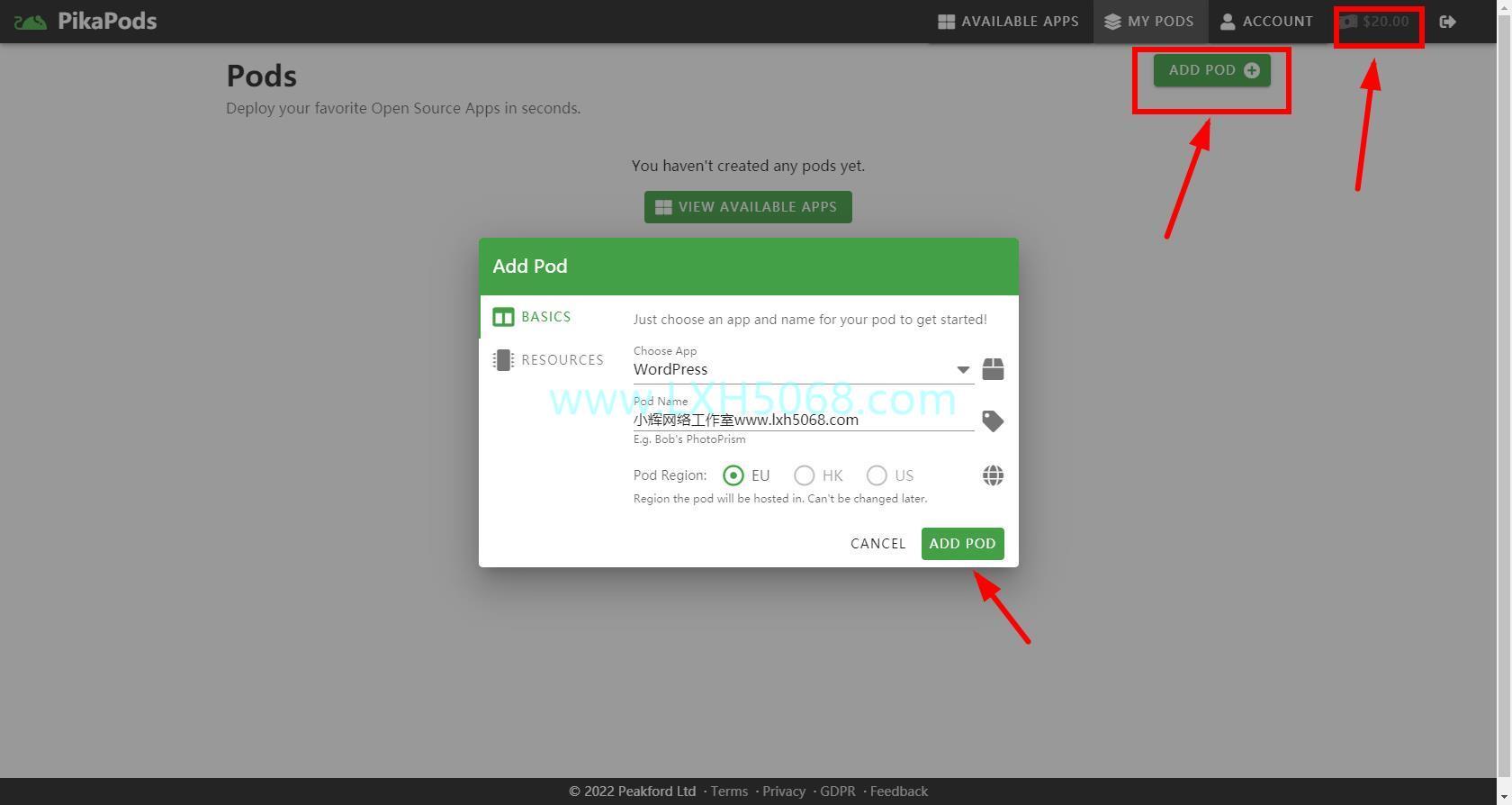Switch to the Basics tab
Image resolution: width=1512 pixels, height=805 pixels.
pos(547,317)
